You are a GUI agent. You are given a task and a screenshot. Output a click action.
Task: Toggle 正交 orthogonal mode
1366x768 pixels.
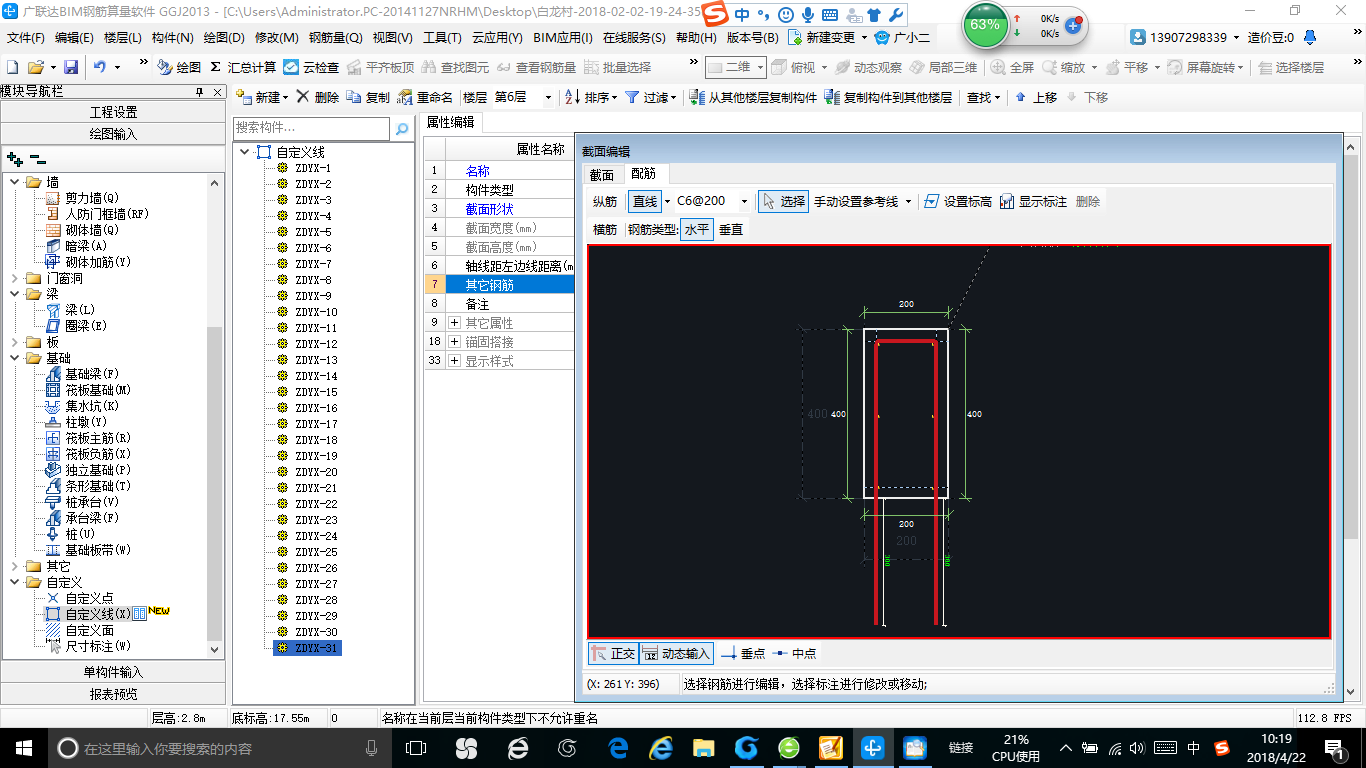(x=613, y=653)
